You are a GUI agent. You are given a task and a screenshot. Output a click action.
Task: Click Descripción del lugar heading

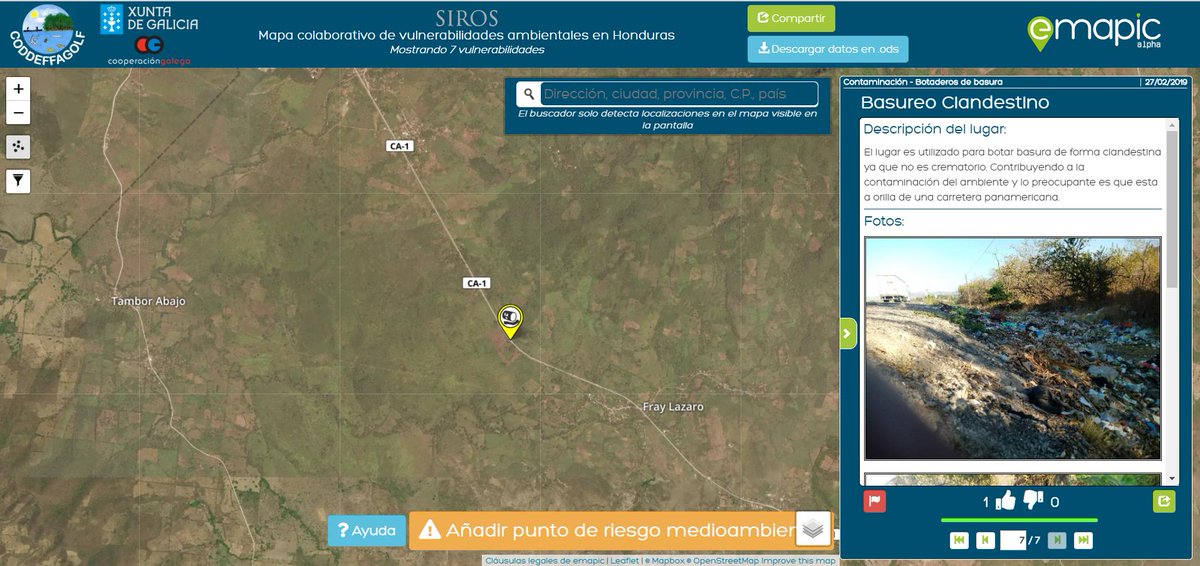coord(934,129)
